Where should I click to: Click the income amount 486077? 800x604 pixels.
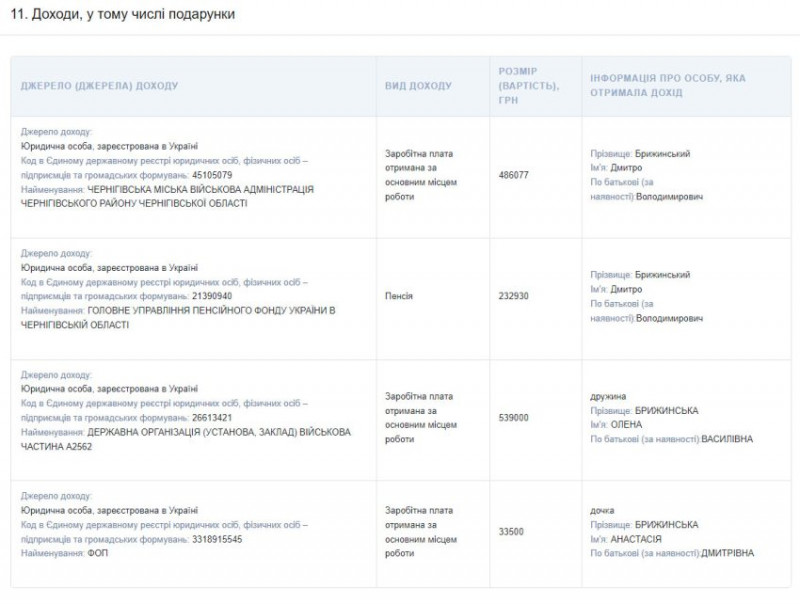coord(513,175)
